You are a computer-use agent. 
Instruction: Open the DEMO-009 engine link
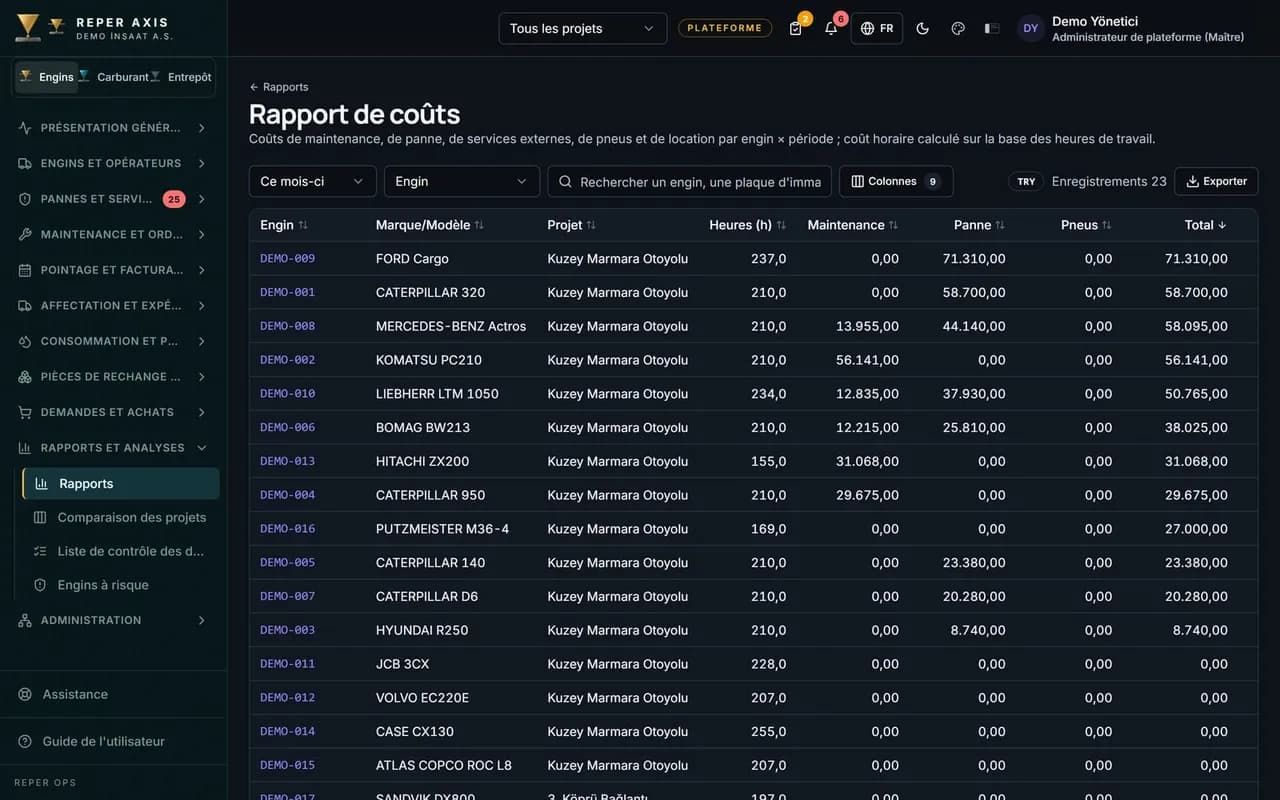[288, 258]
